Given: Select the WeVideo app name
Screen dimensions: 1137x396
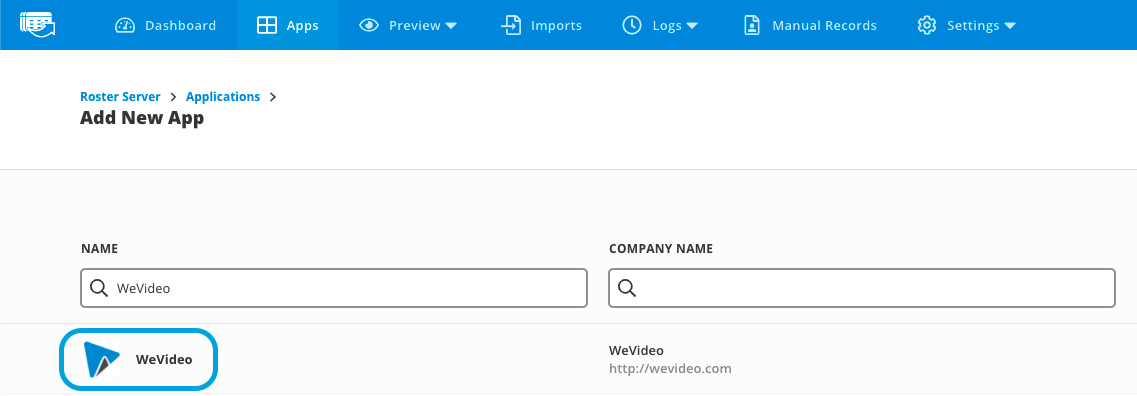Looking at the screenshot, I should [x=164, y=359].
